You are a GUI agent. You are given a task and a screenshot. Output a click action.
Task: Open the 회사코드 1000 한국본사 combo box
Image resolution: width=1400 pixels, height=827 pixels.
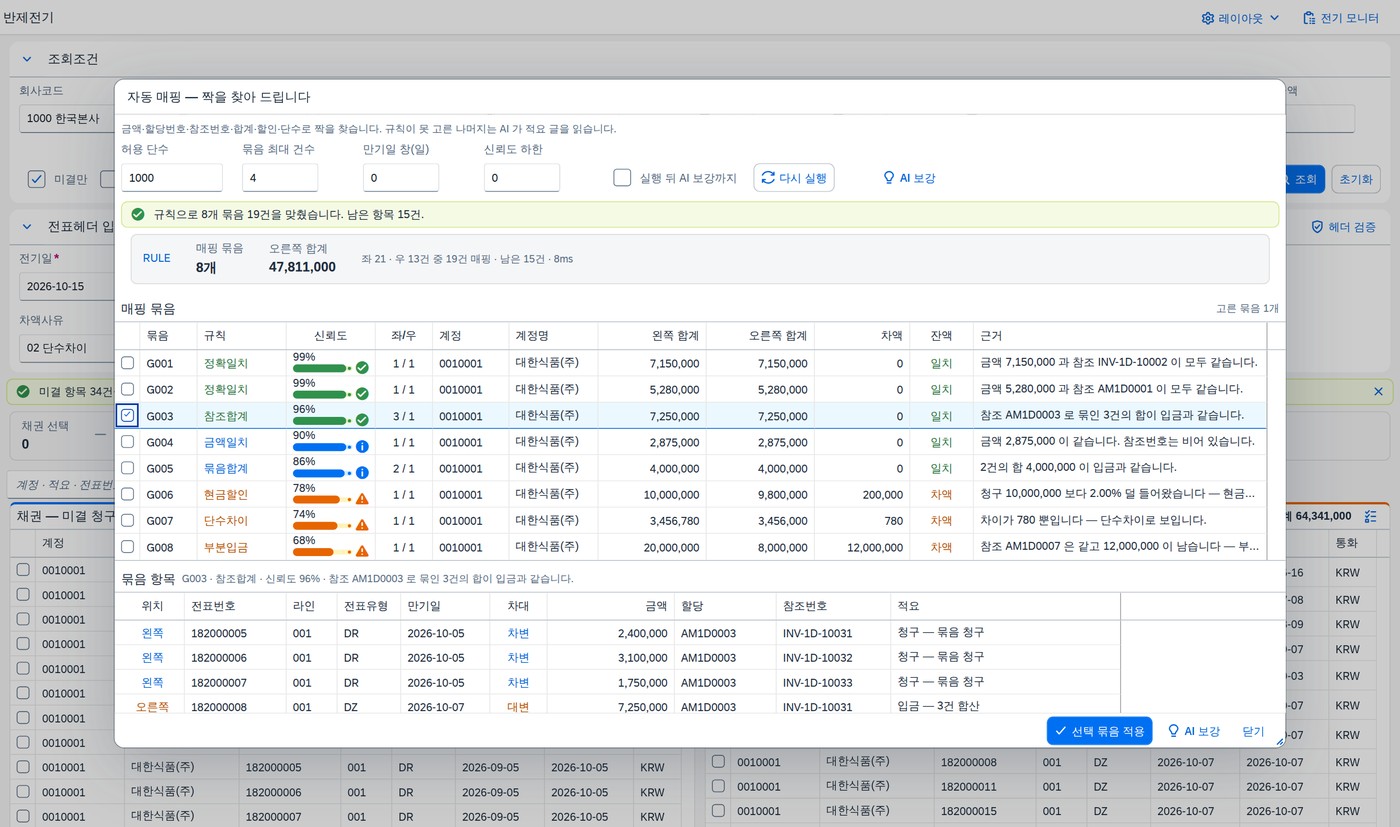[67, 118]
